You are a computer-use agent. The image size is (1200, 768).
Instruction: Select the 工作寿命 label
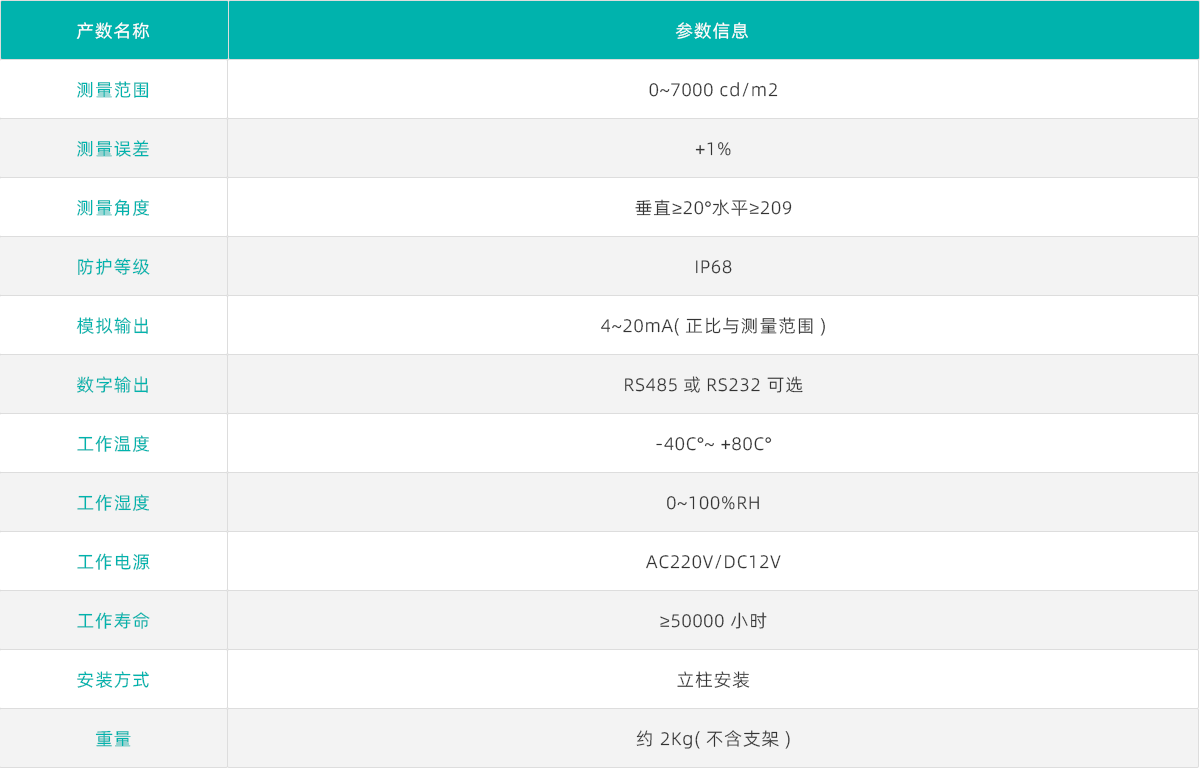[x=113, y=621]
